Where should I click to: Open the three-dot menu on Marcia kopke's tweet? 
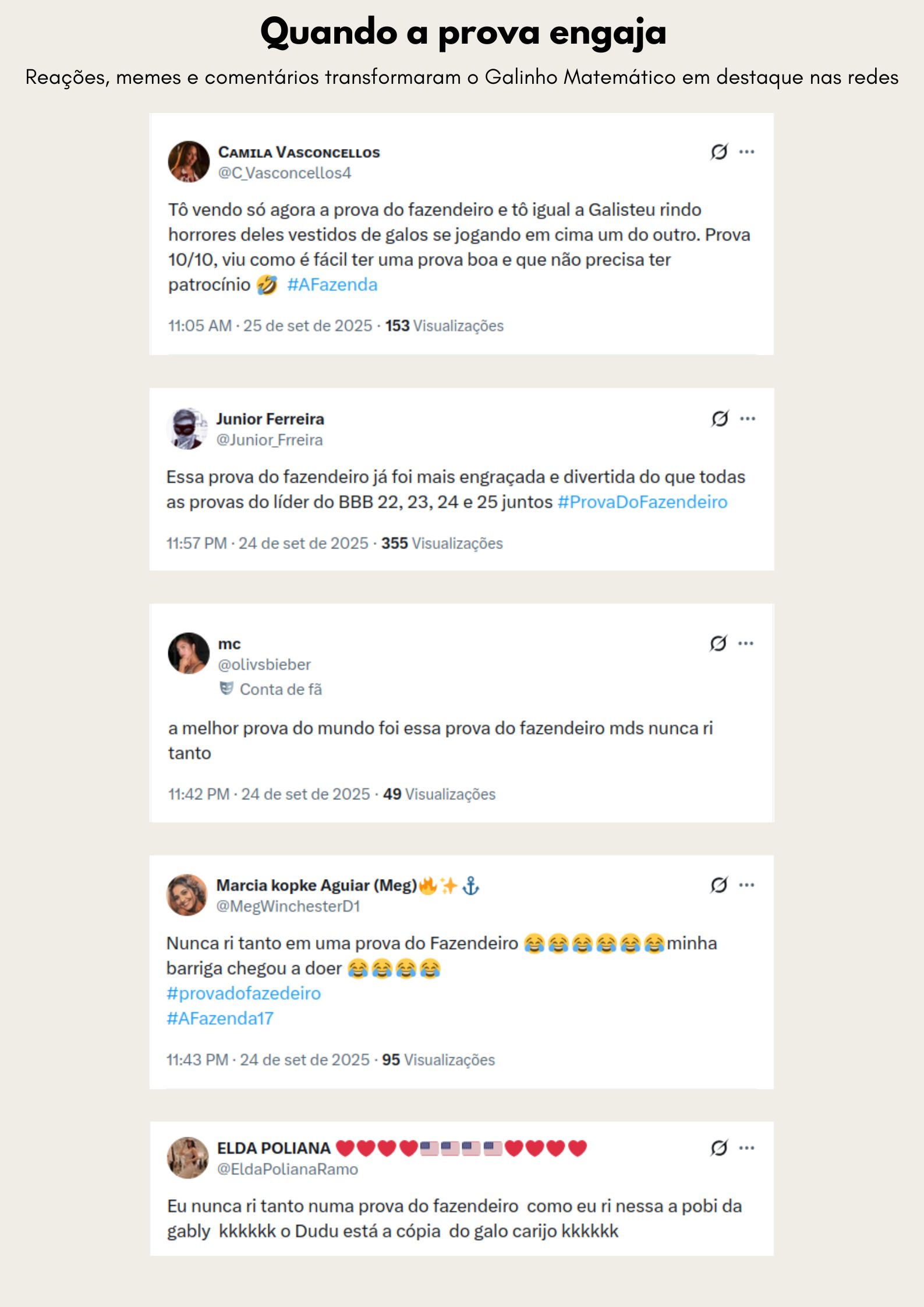pos(746,885)
